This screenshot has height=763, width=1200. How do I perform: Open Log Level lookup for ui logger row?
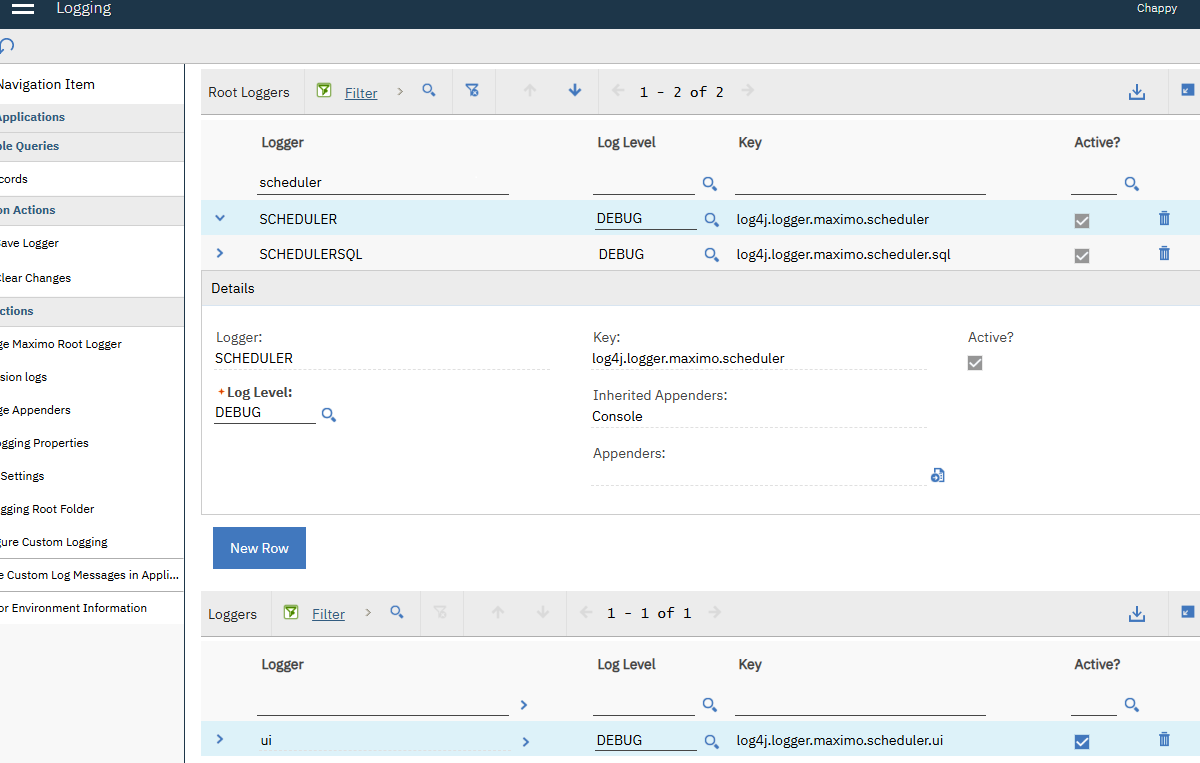point(712,742)
